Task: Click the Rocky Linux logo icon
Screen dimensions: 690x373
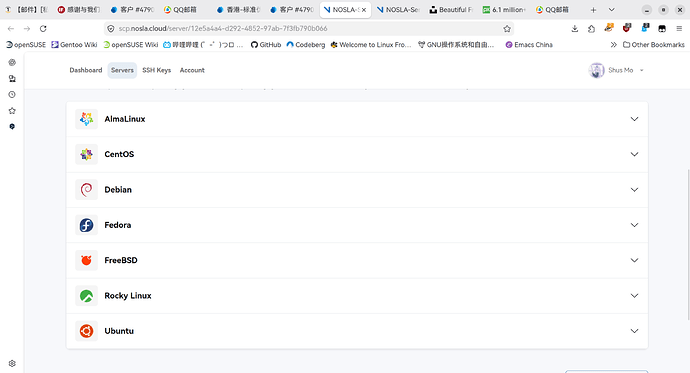Action: 86,296
